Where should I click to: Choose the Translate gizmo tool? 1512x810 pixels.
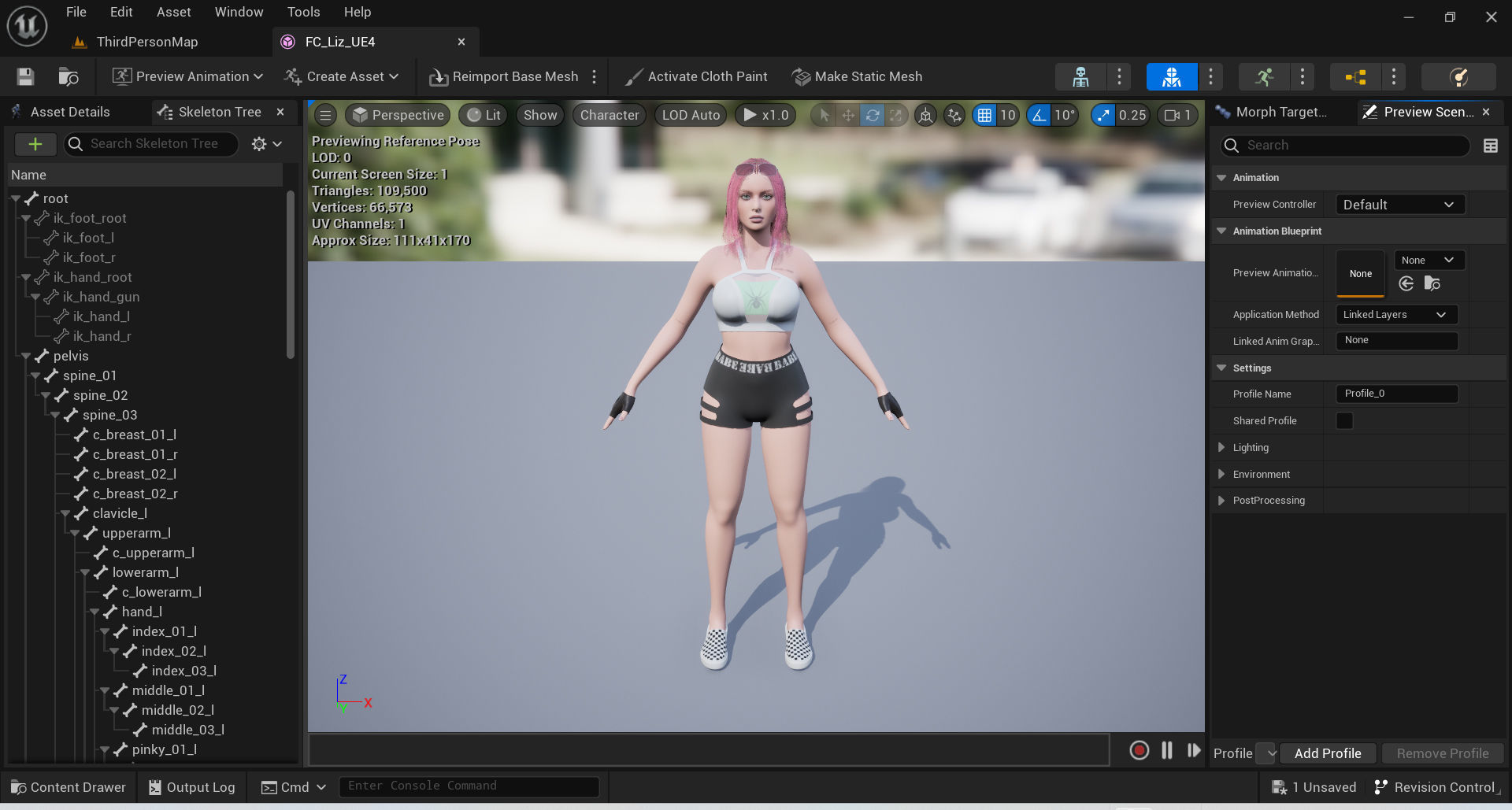coord(848,115)
